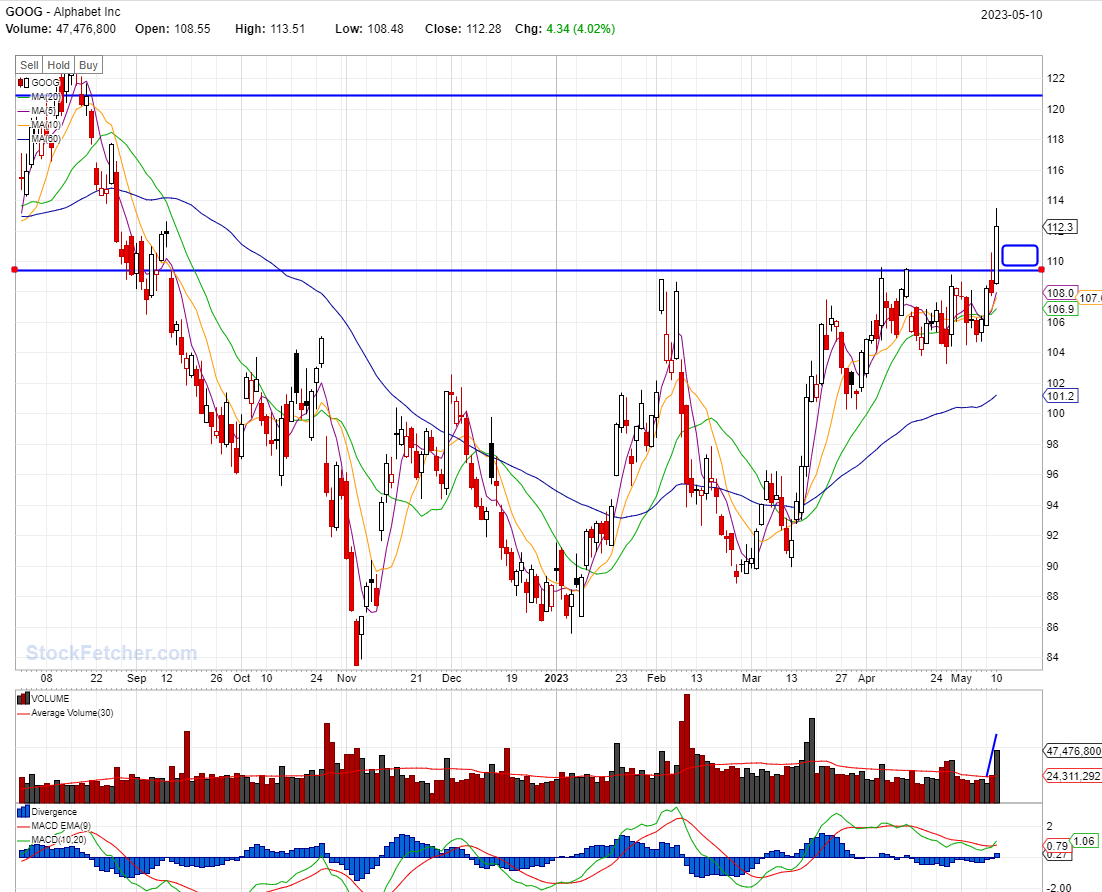Click the Close: 112.28 value
1102x892 pixels.
463,29
